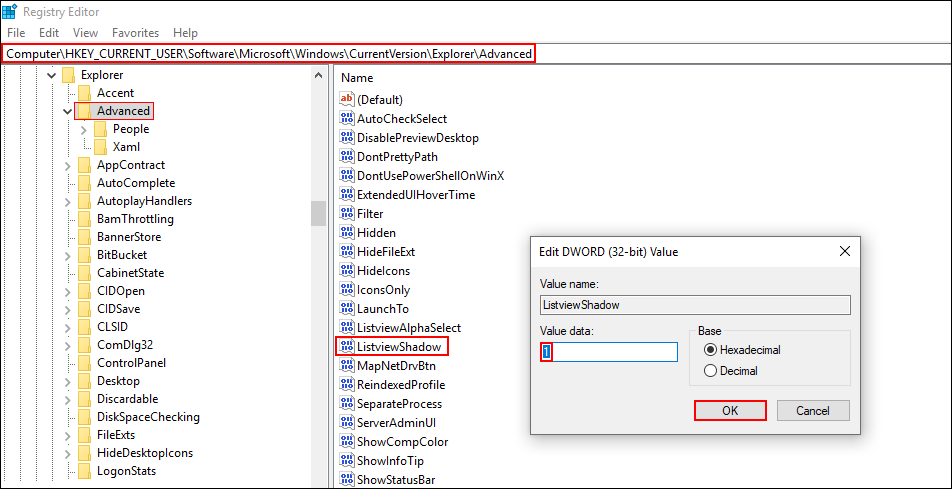
Task: Collapse the Advanced tree node
Action: (67, 111)
